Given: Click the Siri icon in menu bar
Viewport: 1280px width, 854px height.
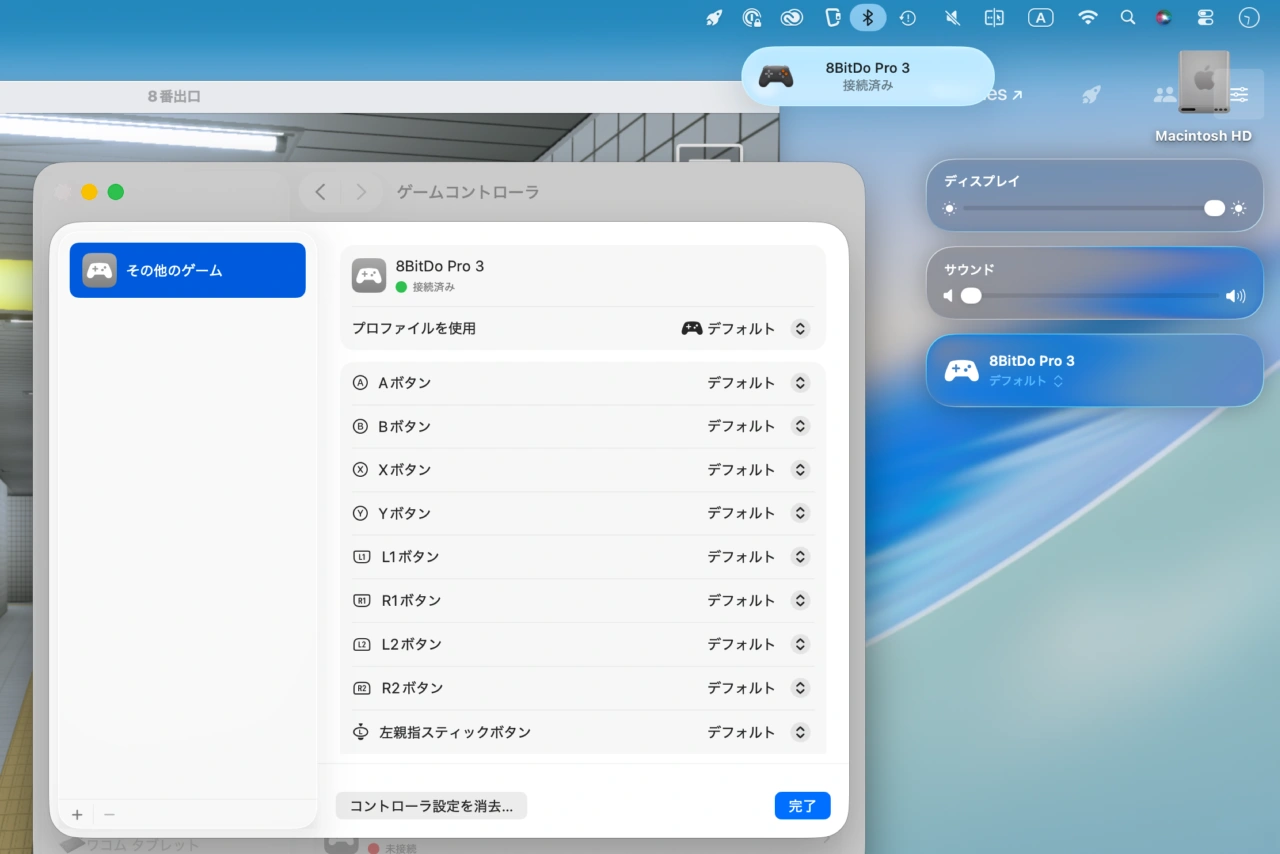Looking at the screenshot, I should click(1163, 17).
